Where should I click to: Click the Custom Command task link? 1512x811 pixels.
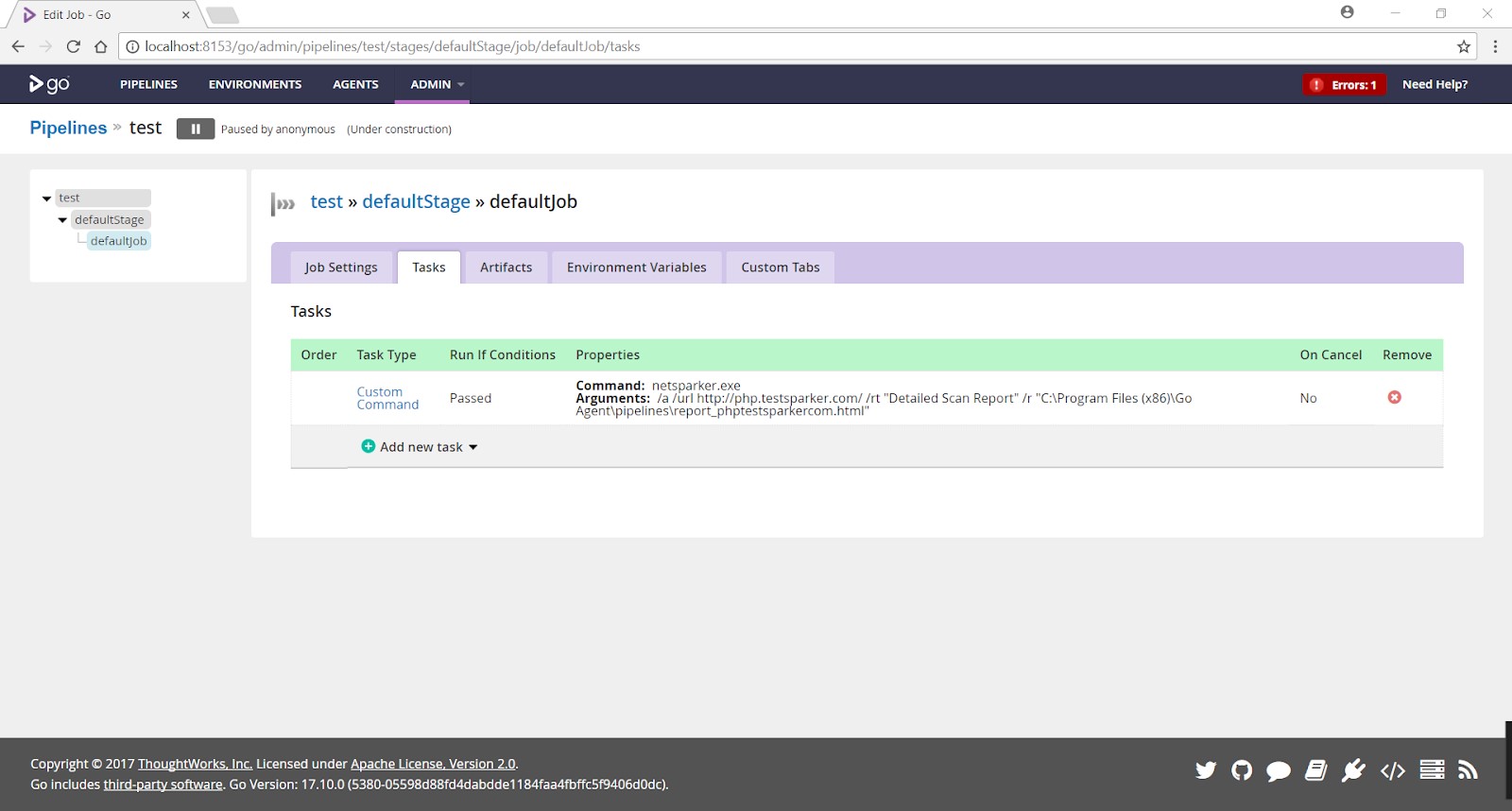point(387,398)
